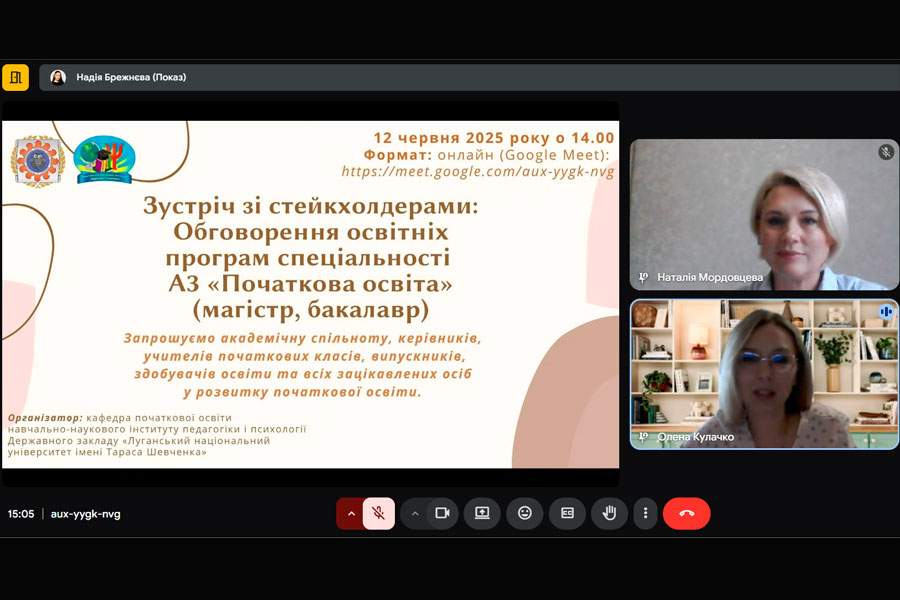Click muted mic icon on Наталія Мордовцева tile
The width and height of the screenshot is (900, 600).
click(886, 152)
